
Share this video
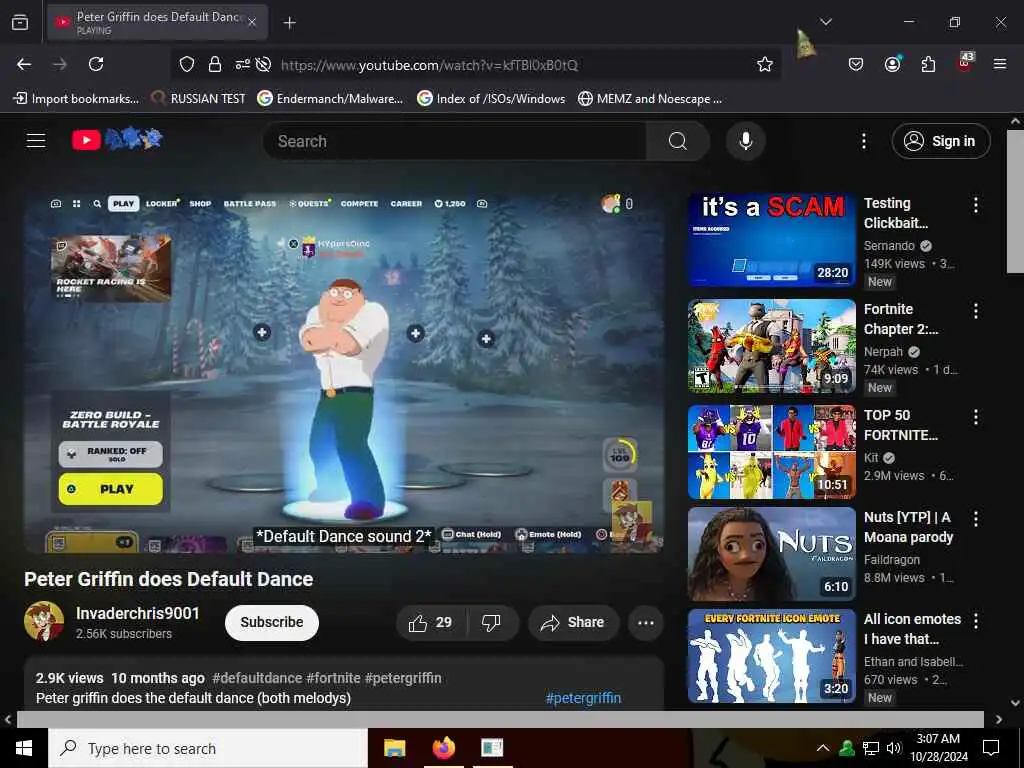[x=573, y=623]
